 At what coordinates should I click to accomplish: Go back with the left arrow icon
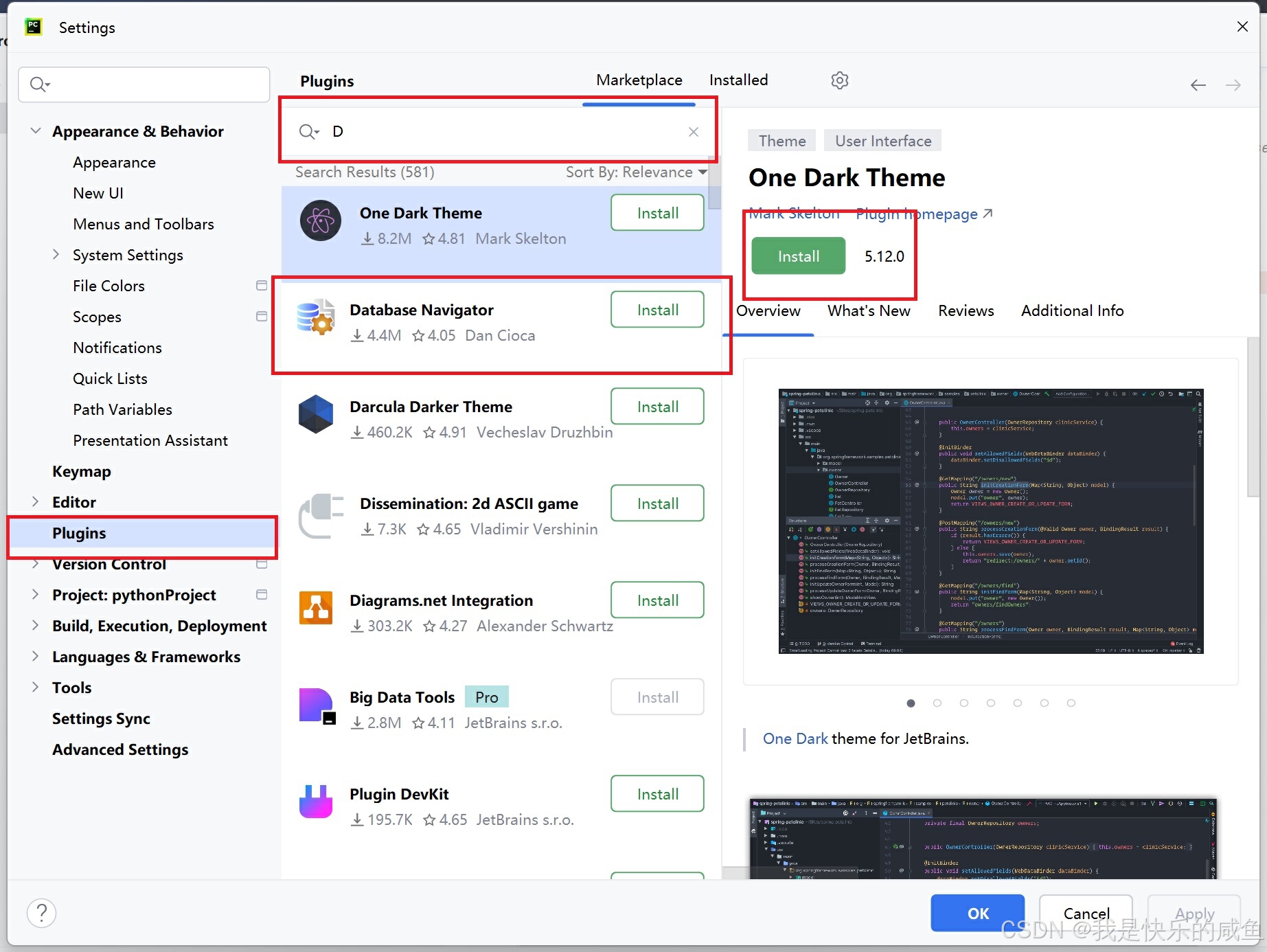tap(1198, 84)
